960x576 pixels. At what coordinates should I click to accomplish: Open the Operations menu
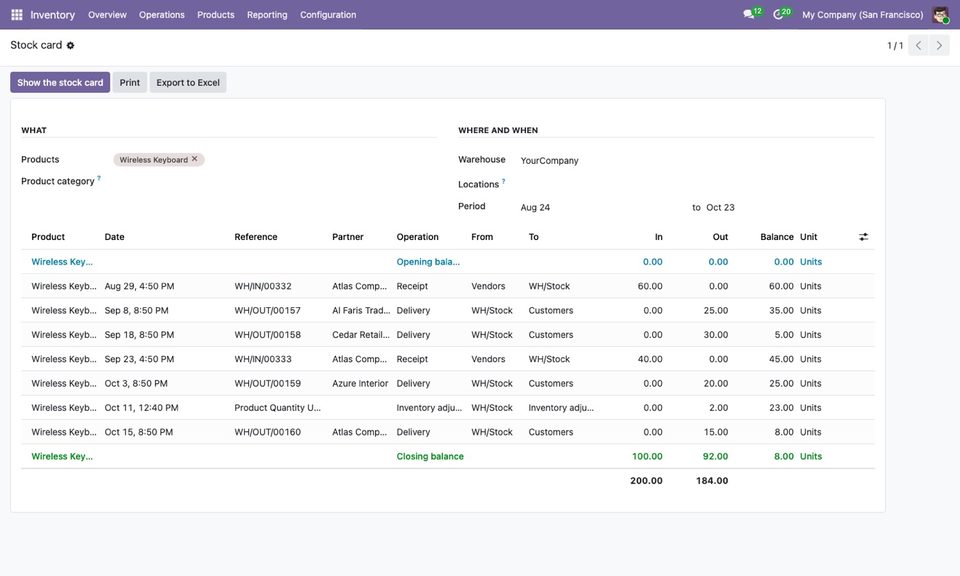tap(162, 15)
